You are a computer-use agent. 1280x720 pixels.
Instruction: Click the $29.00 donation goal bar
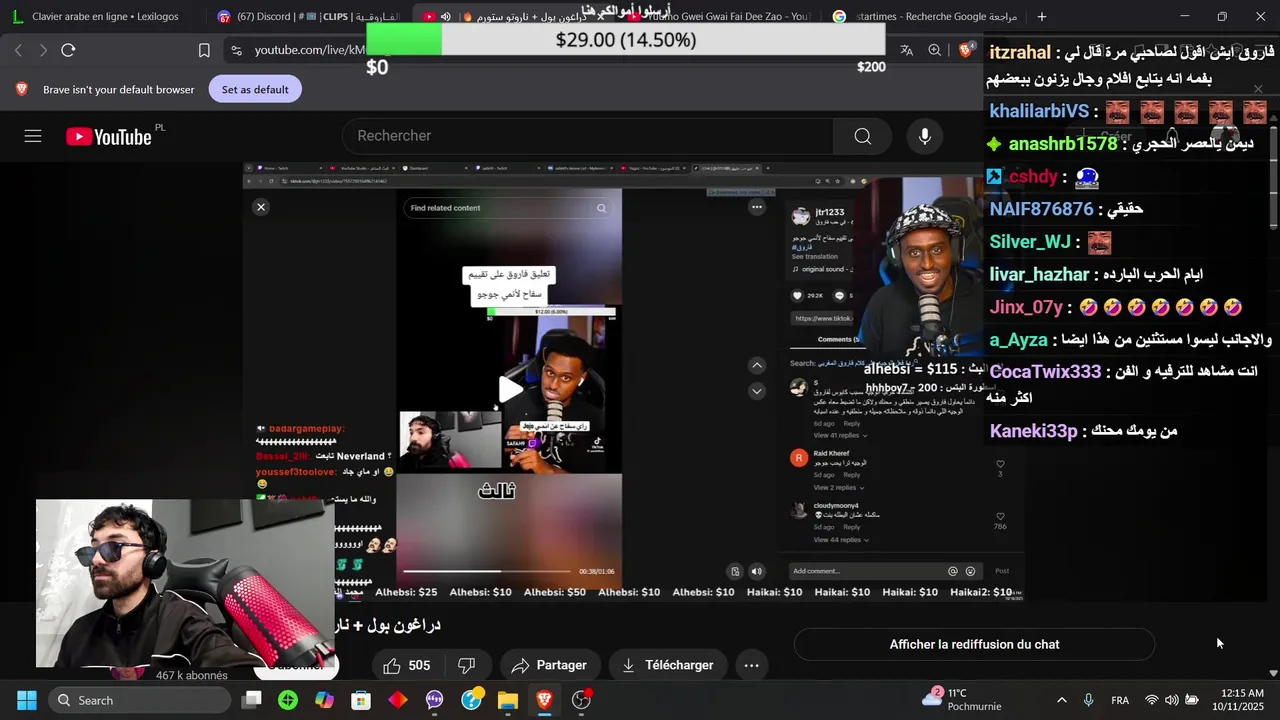[x=626, y=39]
